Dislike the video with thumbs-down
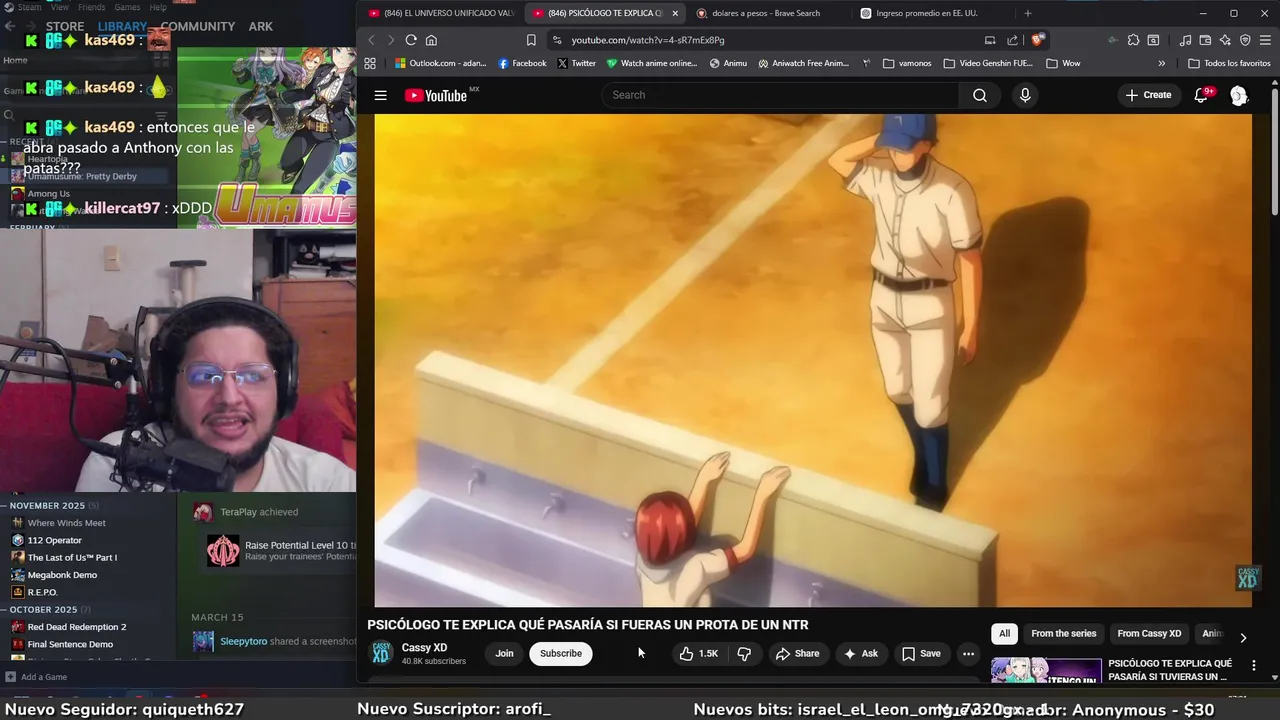 (744, 653)
